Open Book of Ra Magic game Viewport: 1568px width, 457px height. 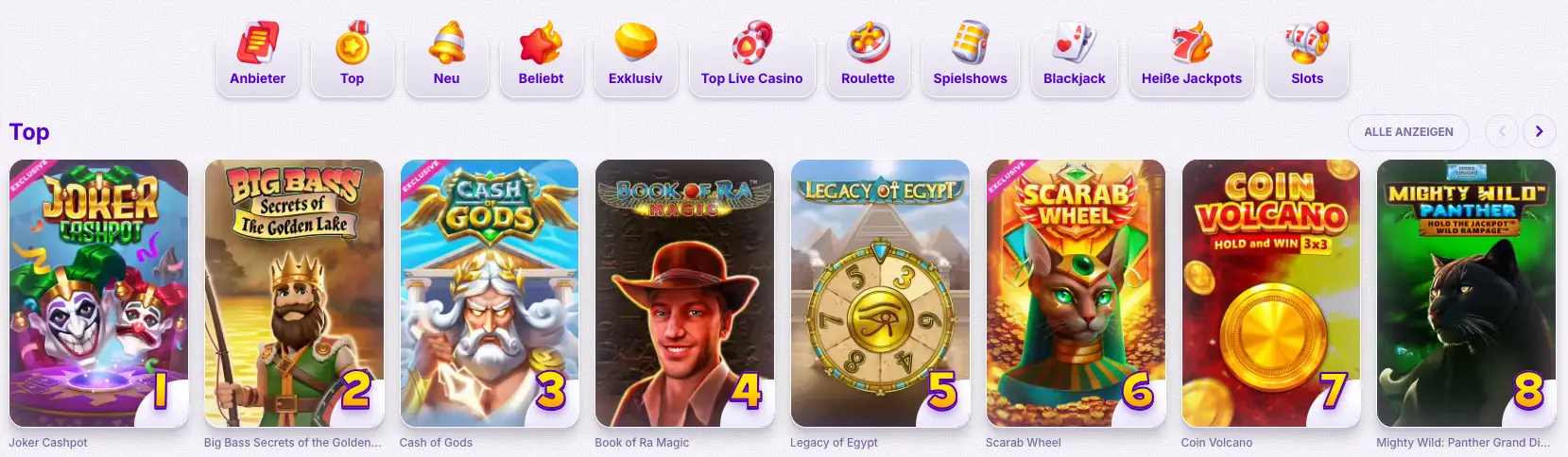684,294
